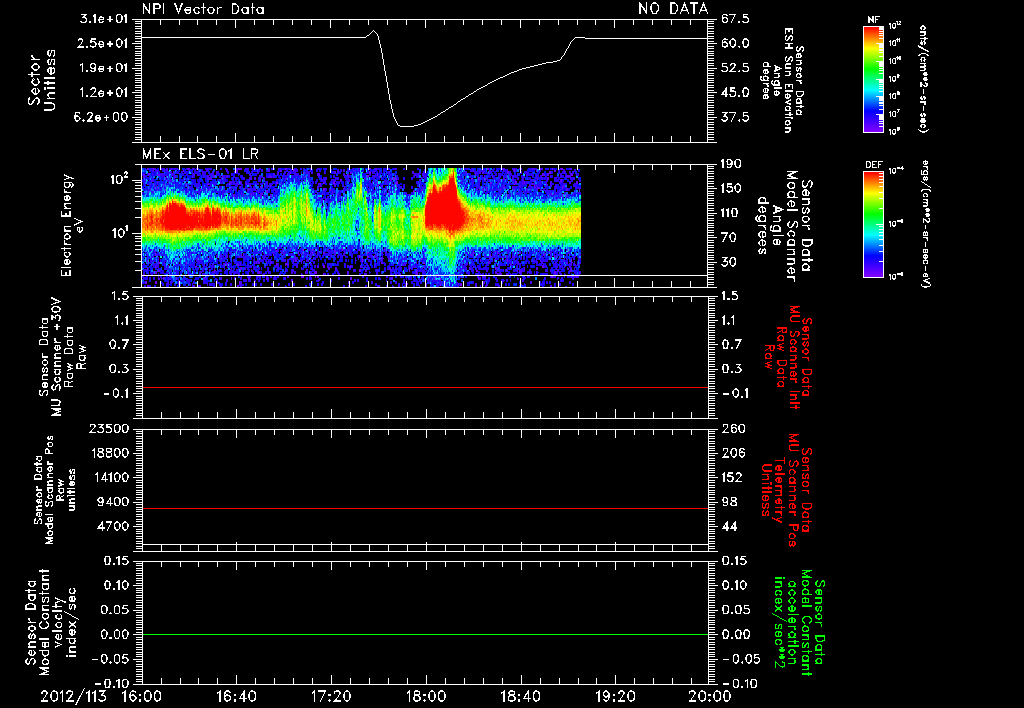Click the 'NO DATA' label
The image size is (1024, 708).
(673, 8)
